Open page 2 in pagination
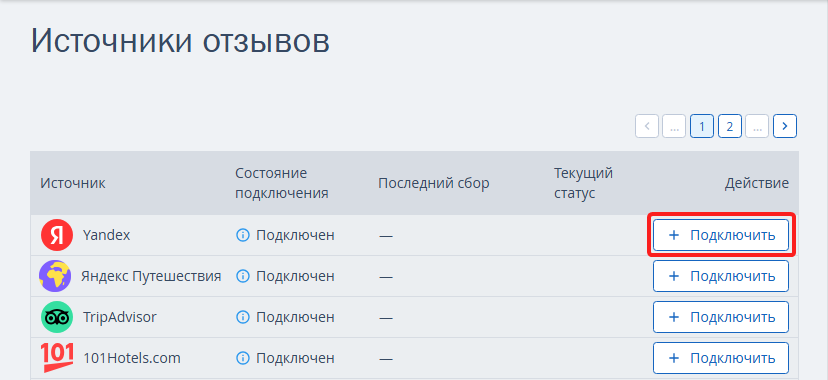Viewport: 828px width, 380px height. pos(730,127)
